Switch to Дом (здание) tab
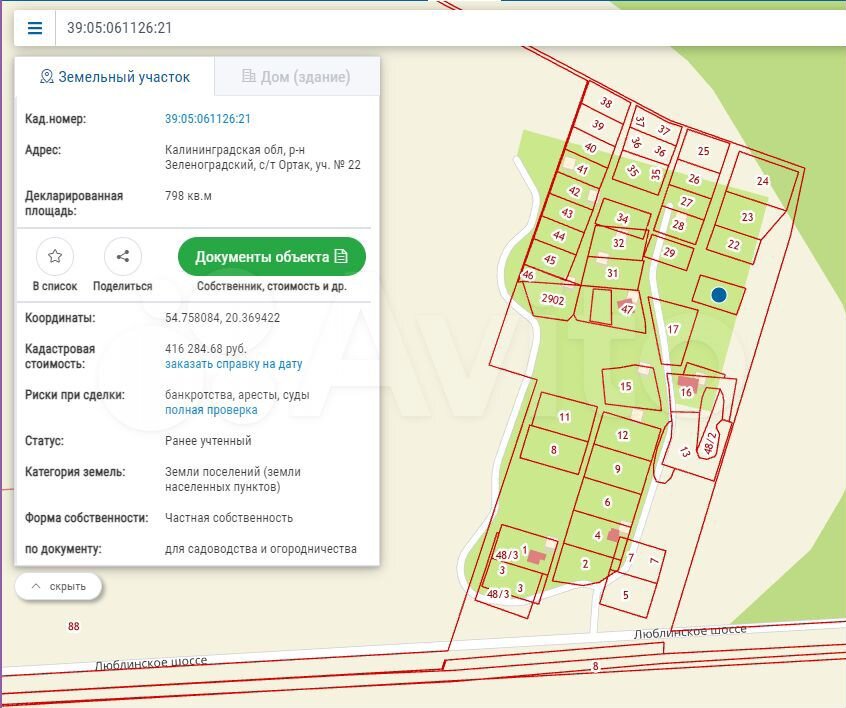 [296, 77]
